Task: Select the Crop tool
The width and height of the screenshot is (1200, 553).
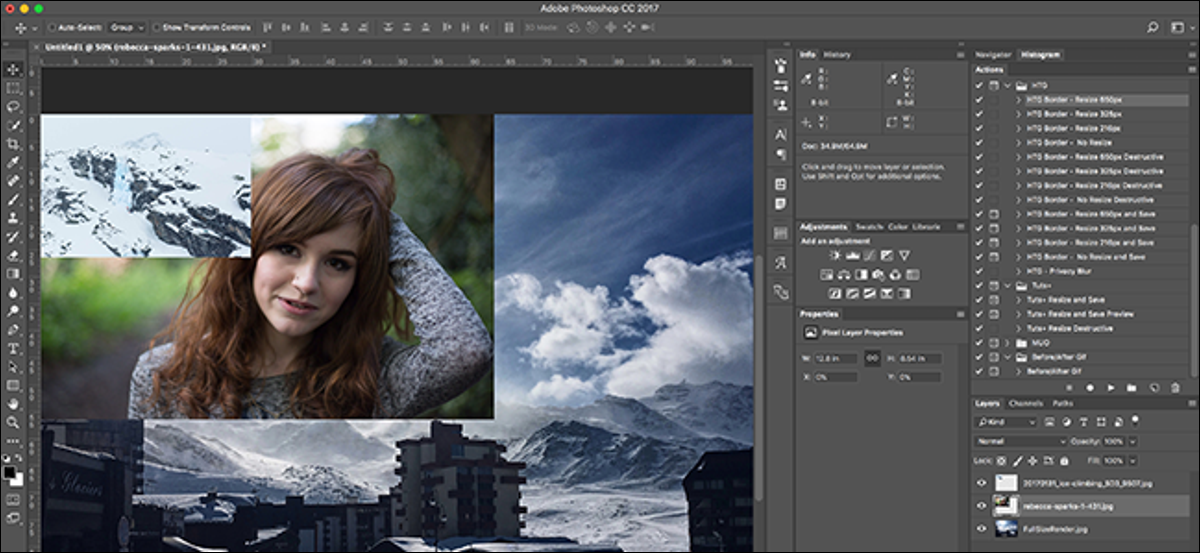Action: (14, 143)
